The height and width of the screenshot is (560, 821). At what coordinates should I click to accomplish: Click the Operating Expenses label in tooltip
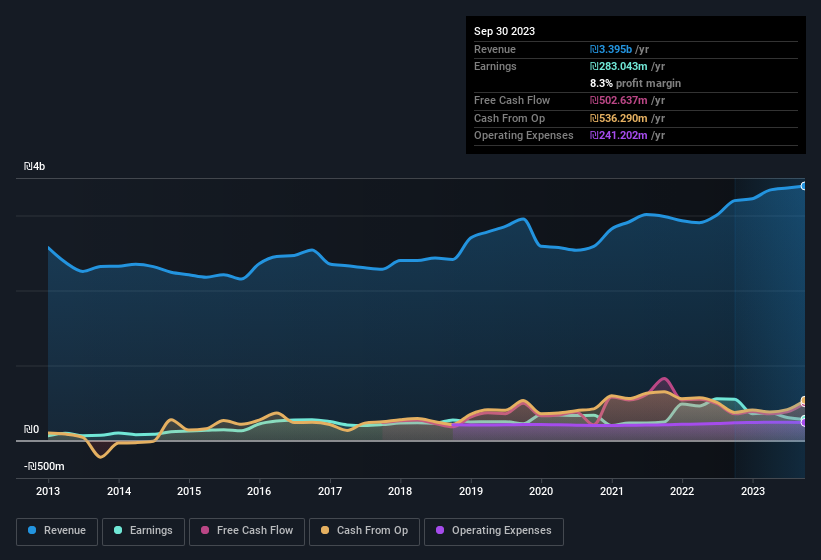point(524,135)
